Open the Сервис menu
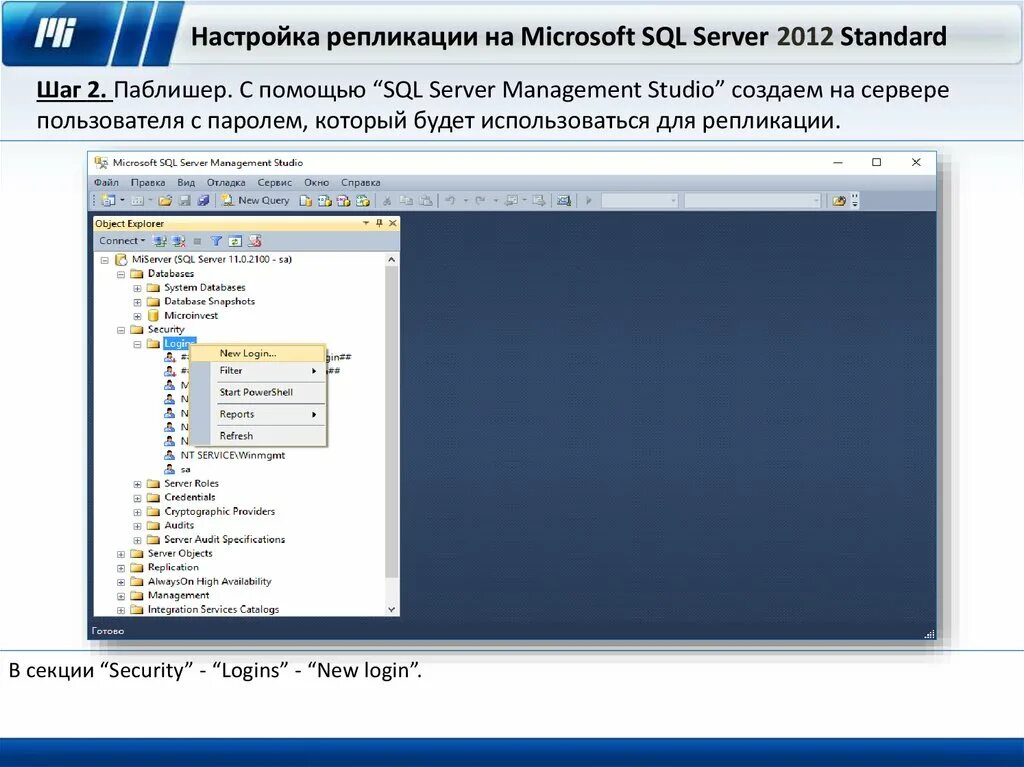The width and height of the screenshot is (1024, 767). (274, 182)
